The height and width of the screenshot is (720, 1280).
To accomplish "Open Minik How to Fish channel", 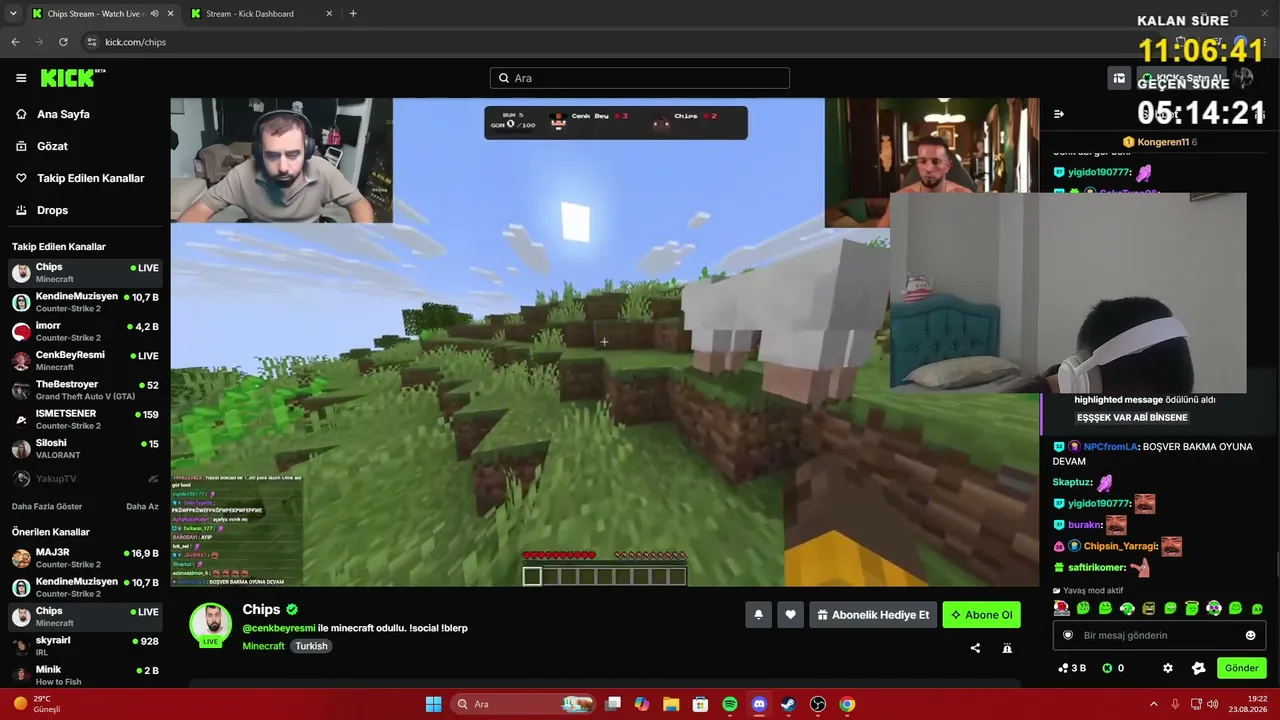I will point(85,675).
